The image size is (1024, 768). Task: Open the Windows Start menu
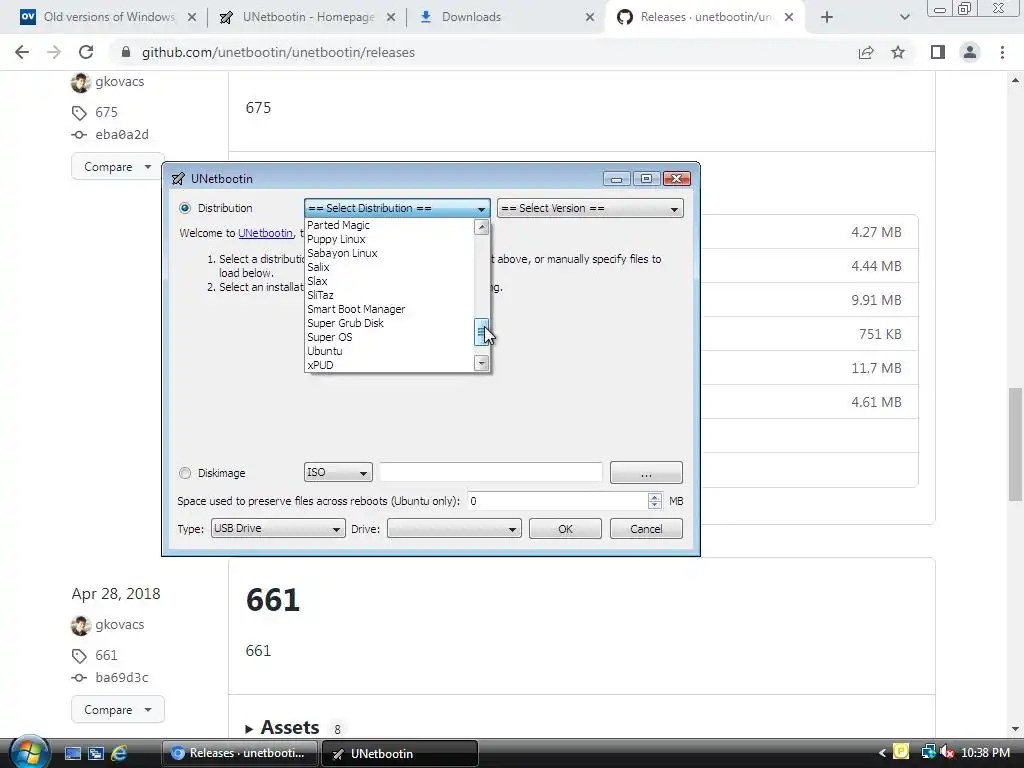[28, 752]
